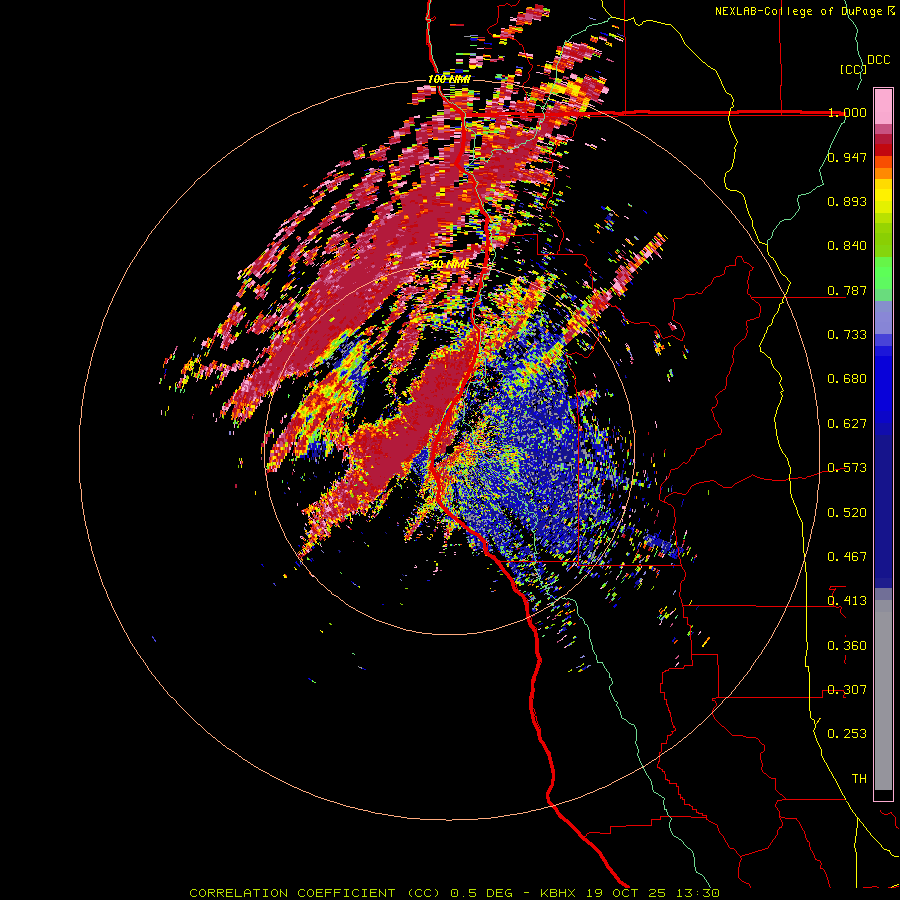Select the 0.573 legend value
This screenshot has width=900, height=900.
(847, 468)
